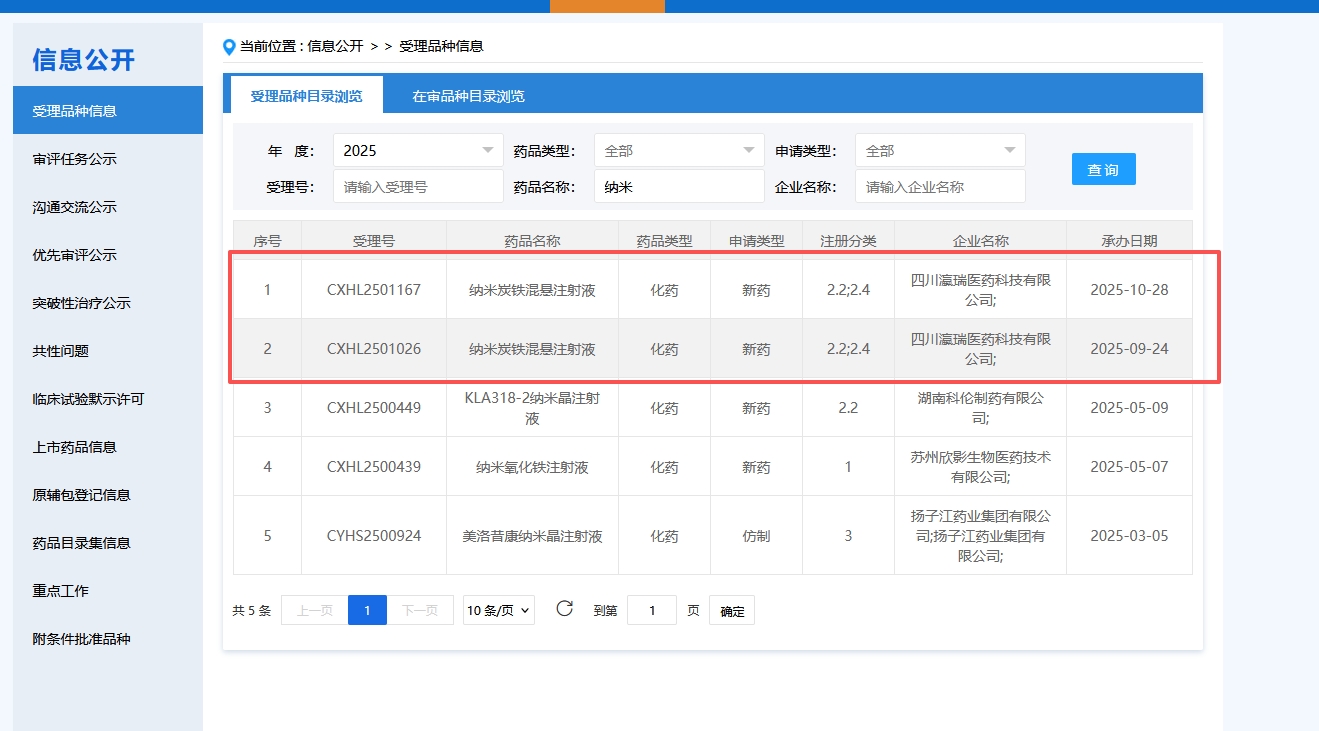Click the 药品名称 field containing 纳米
The width and height of the screenshot is (1319, 731).
(679, 187)
